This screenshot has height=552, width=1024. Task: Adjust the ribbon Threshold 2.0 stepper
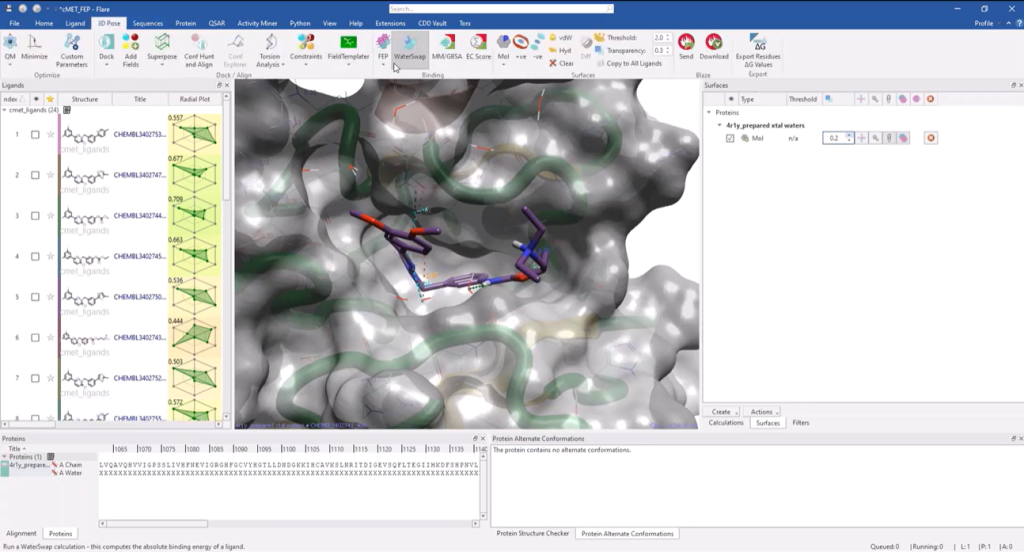(668, 38)
